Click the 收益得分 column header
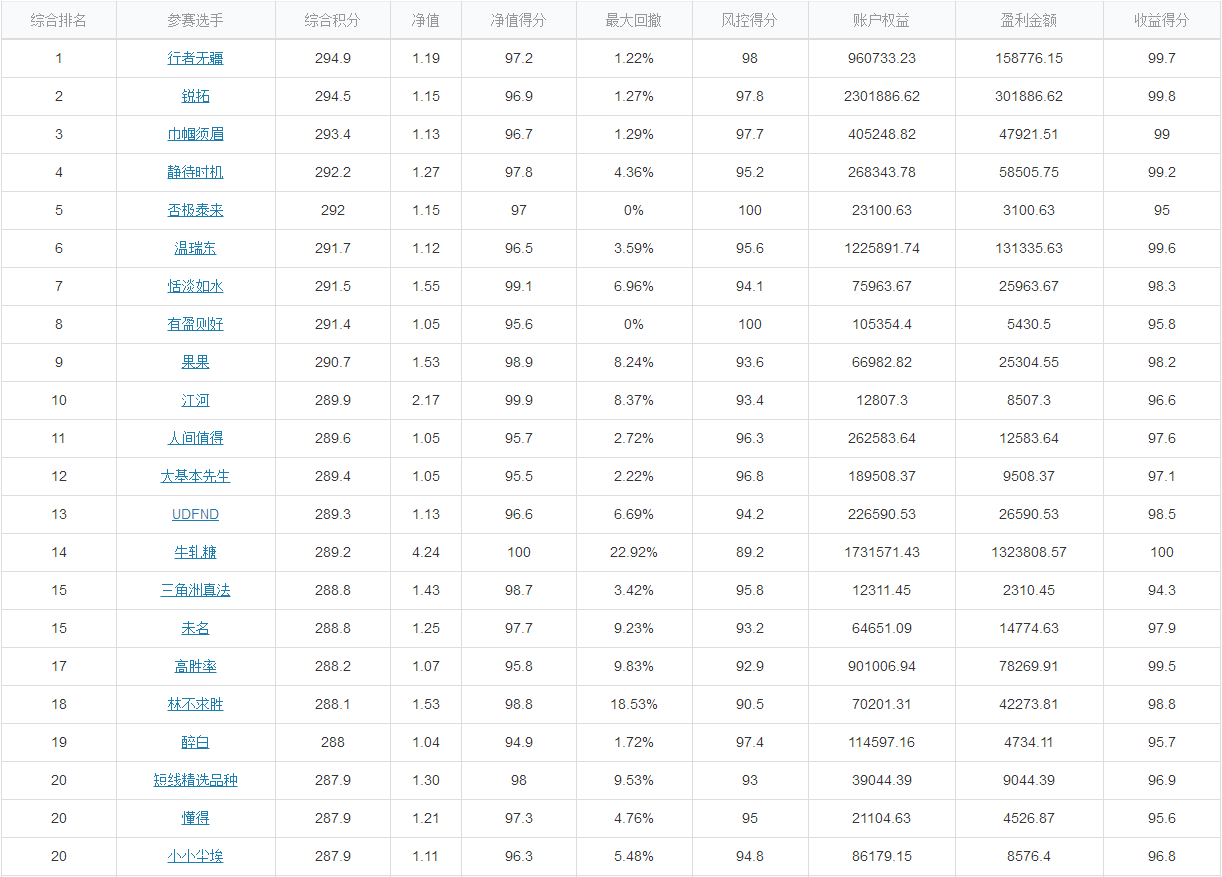 (1162, 20)
